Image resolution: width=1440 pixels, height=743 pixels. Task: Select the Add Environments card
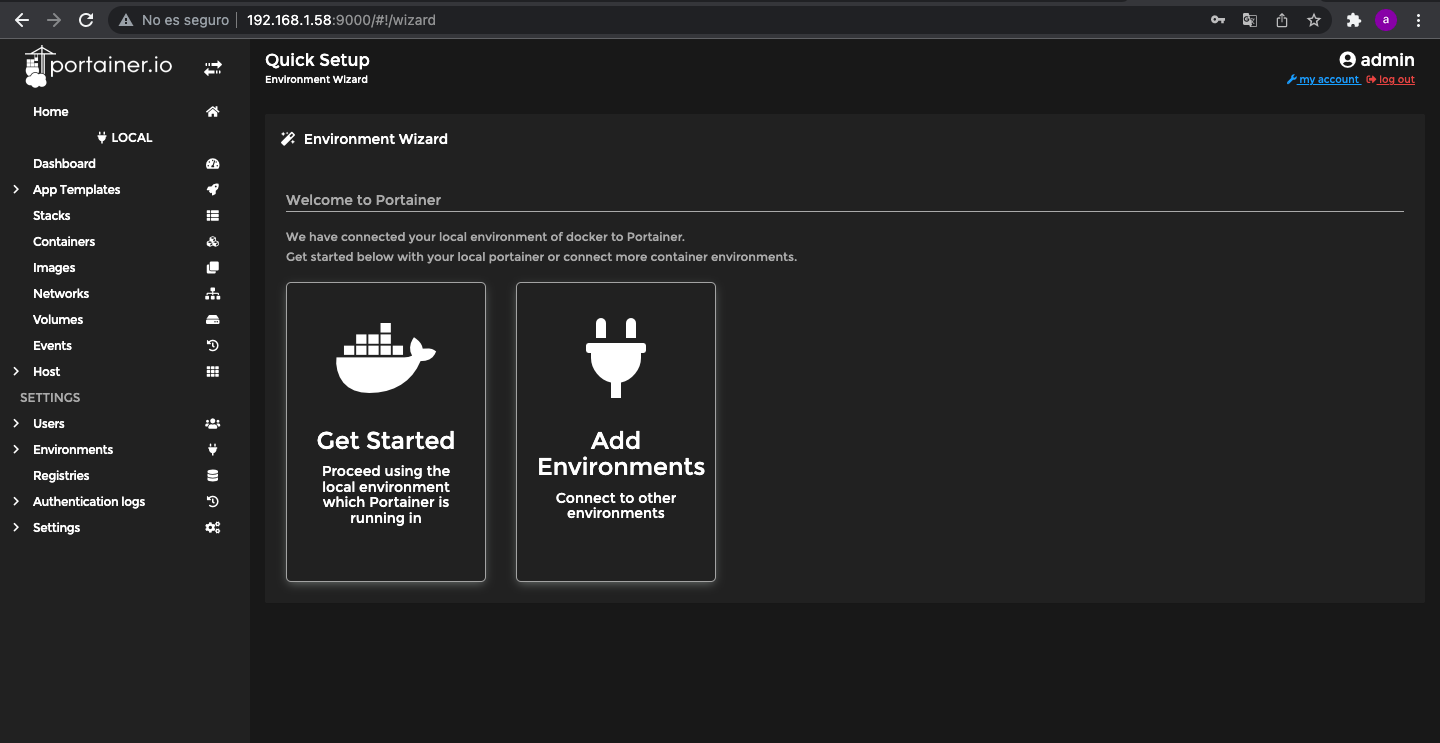pos(616,432)
